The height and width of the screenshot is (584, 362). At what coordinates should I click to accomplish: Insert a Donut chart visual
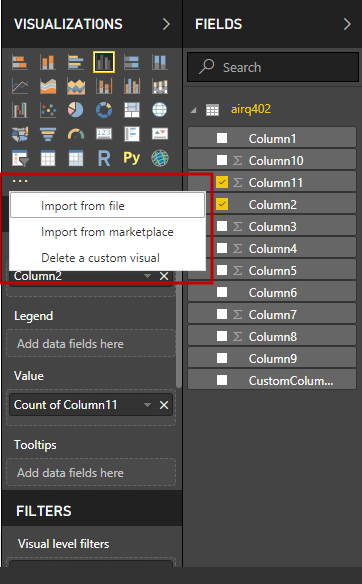(104, 110)
